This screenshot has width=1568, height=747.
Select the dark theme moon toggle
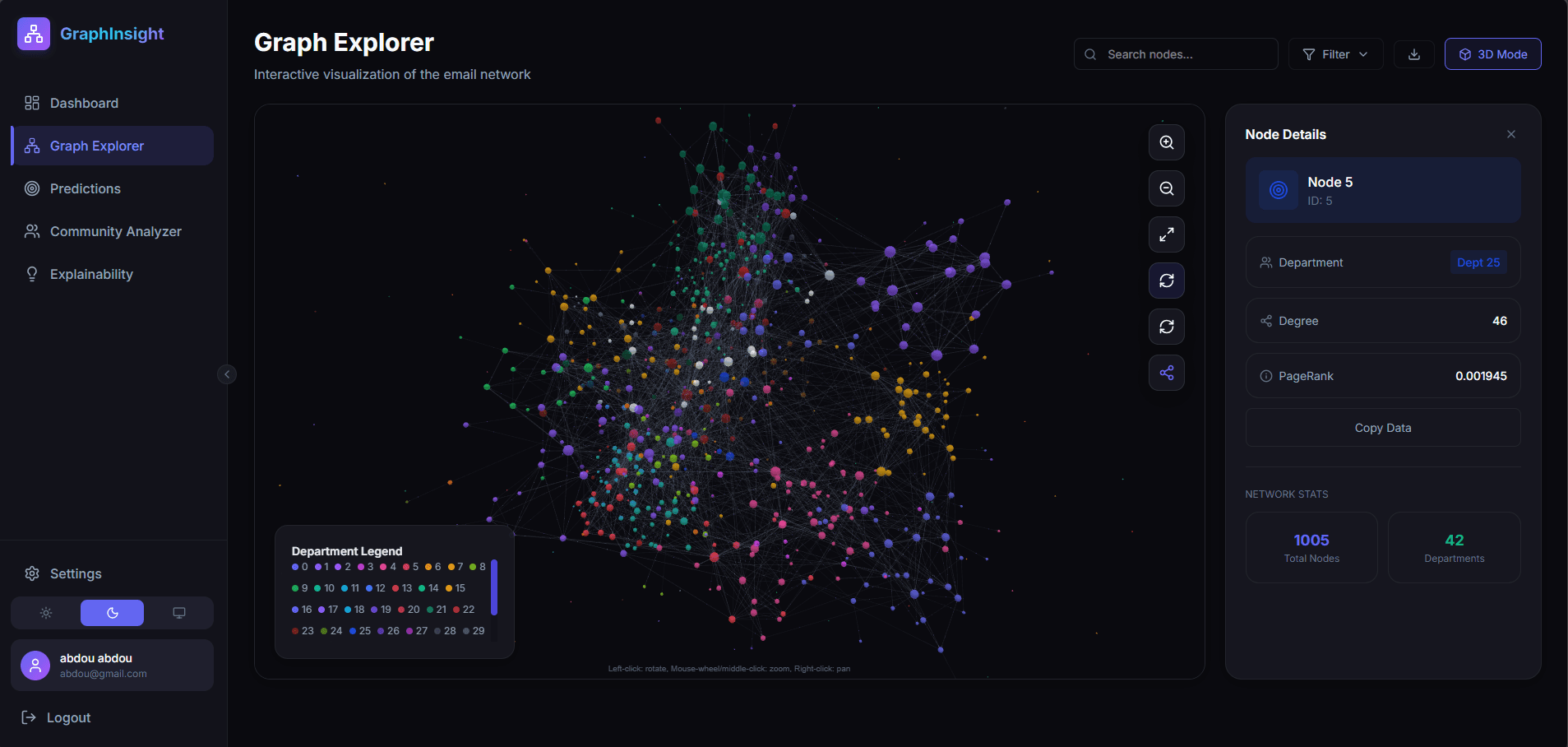[x=112, y=613]
